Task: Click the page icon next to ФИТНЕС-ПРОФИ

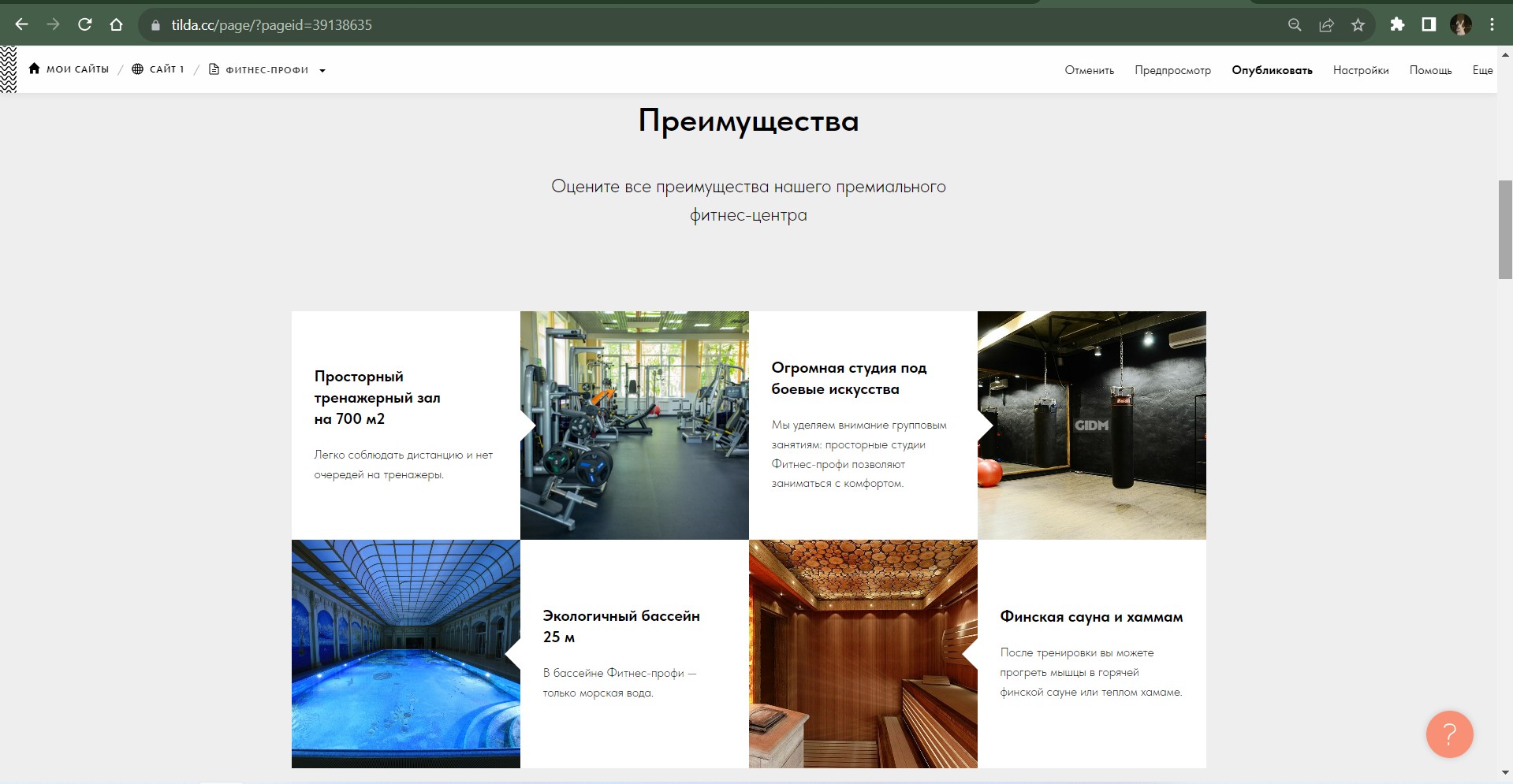Action: pos(214,69)
